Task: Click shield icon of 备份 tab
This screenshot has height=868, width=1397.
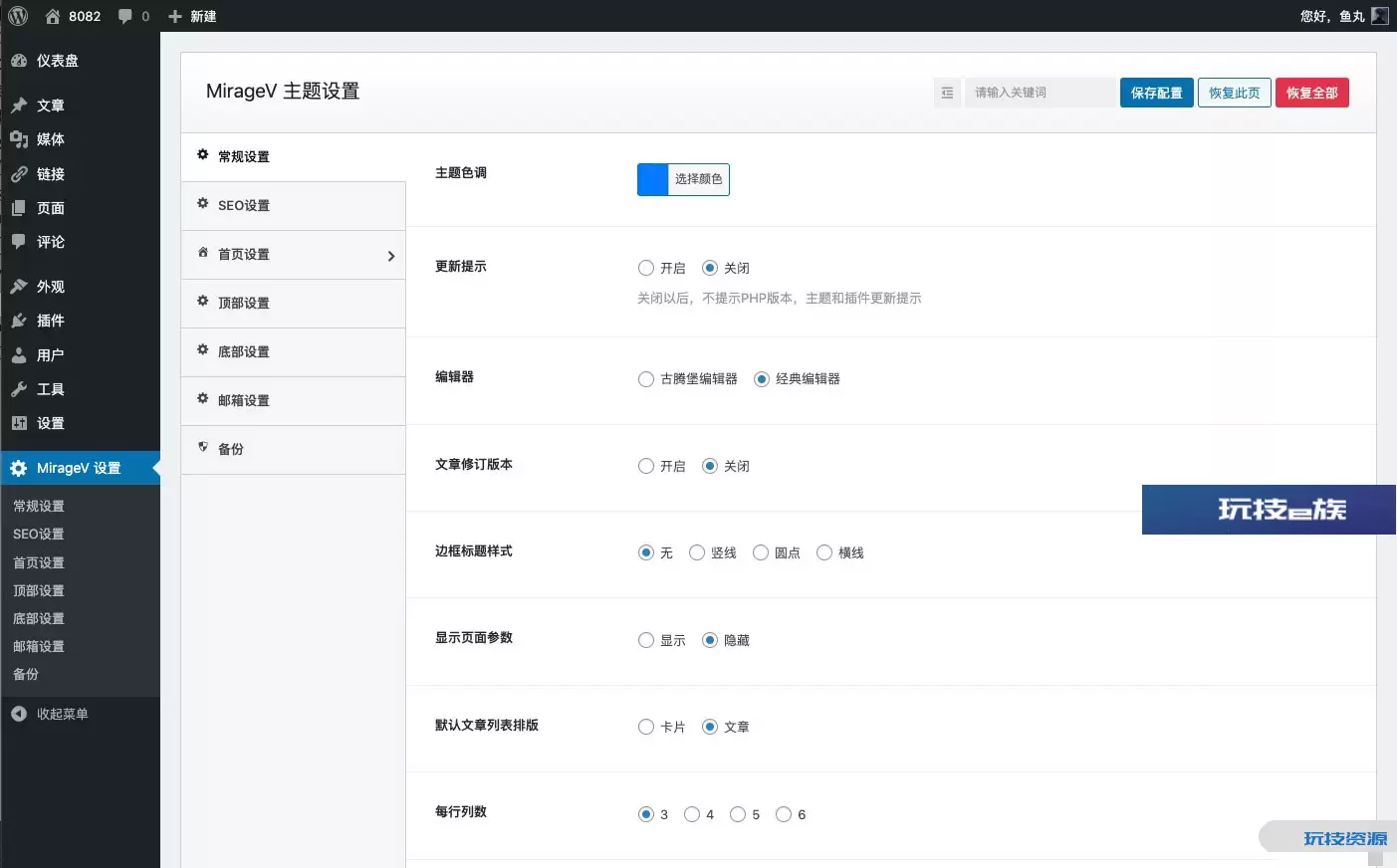Action: tap(203, 448)
